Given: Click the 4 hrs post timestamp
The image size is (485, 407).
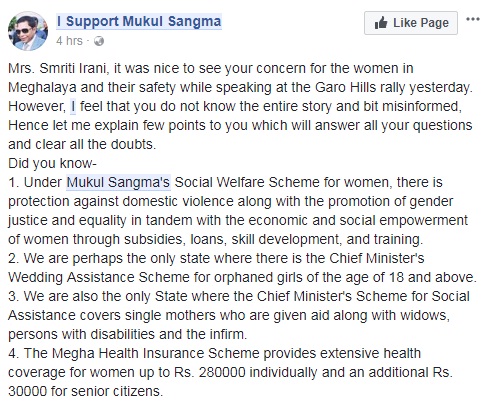Looking at the screenshot, I should [x=69, y=41].
